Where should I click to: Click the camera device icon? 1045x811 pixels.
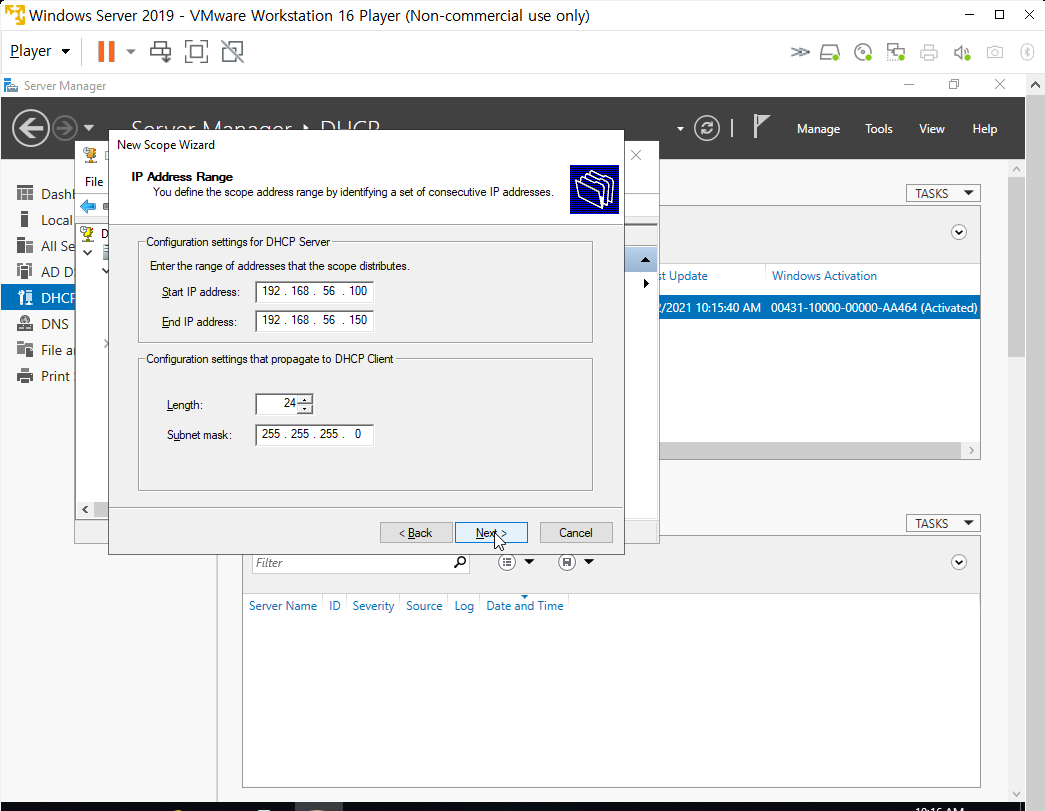click(x=994, y=52)
